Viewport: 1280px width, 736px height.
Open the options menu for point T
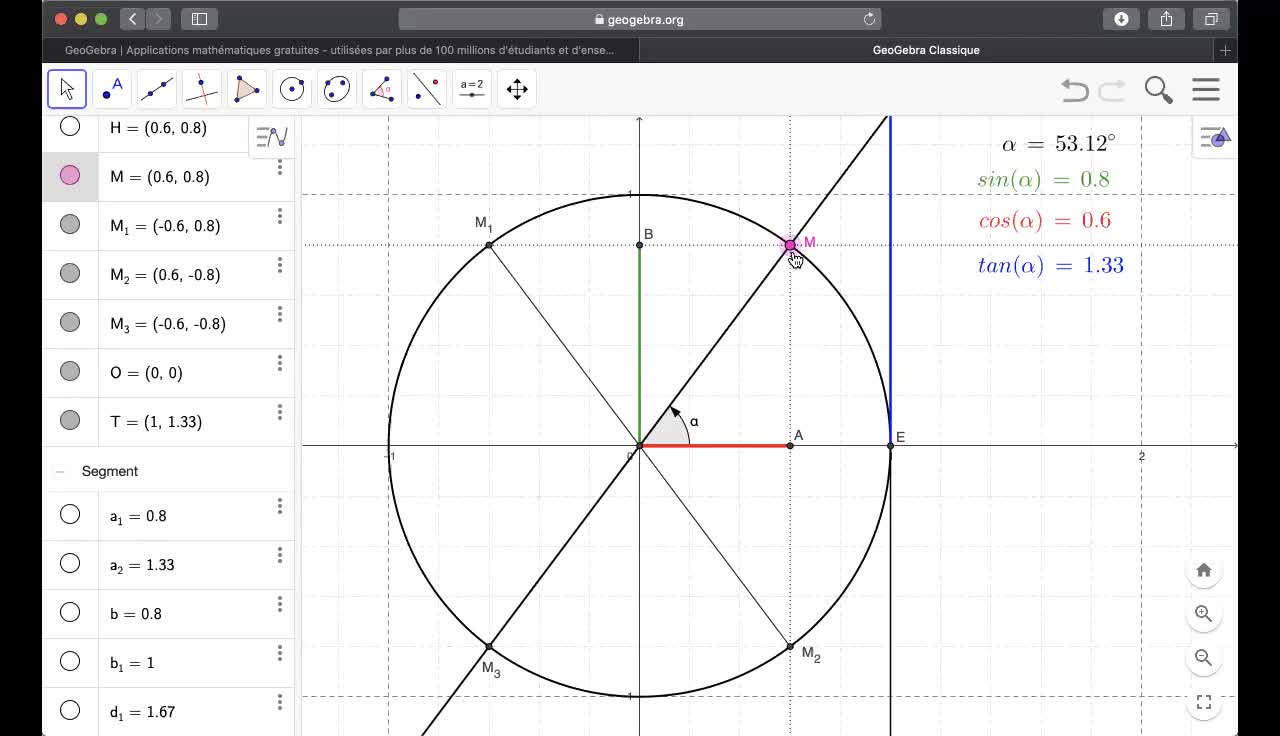280,412
